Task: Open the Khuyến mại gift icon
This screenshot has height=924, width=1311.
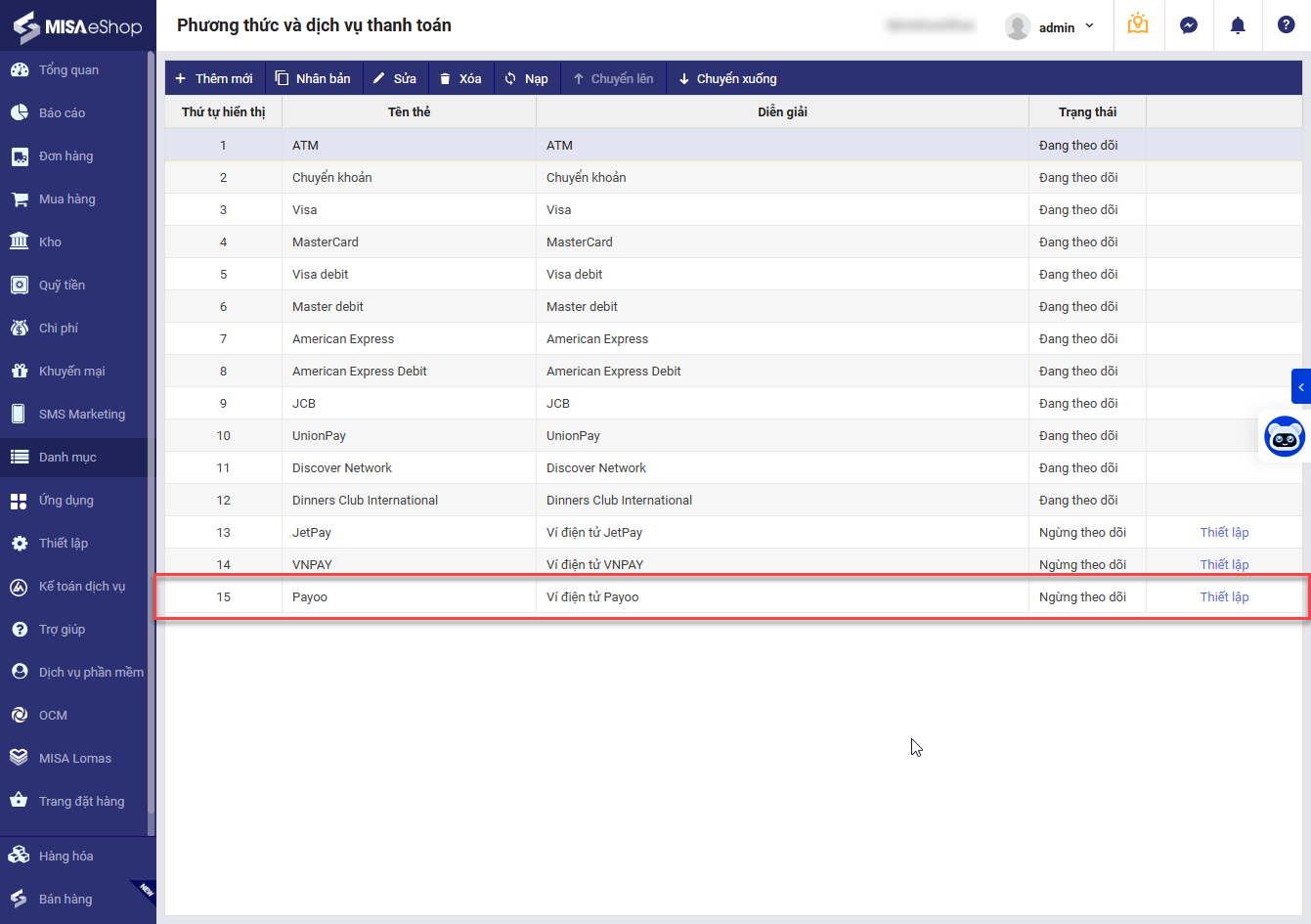Action: (20, 372)
